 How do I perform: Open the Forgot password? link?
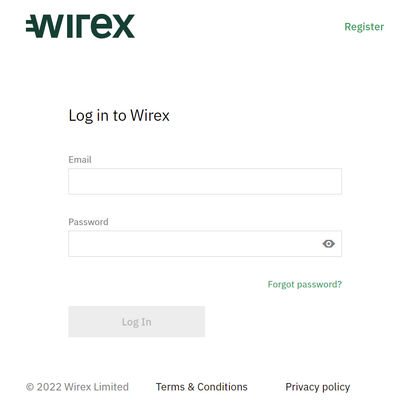pyautogui.click(x=305, y=284)
